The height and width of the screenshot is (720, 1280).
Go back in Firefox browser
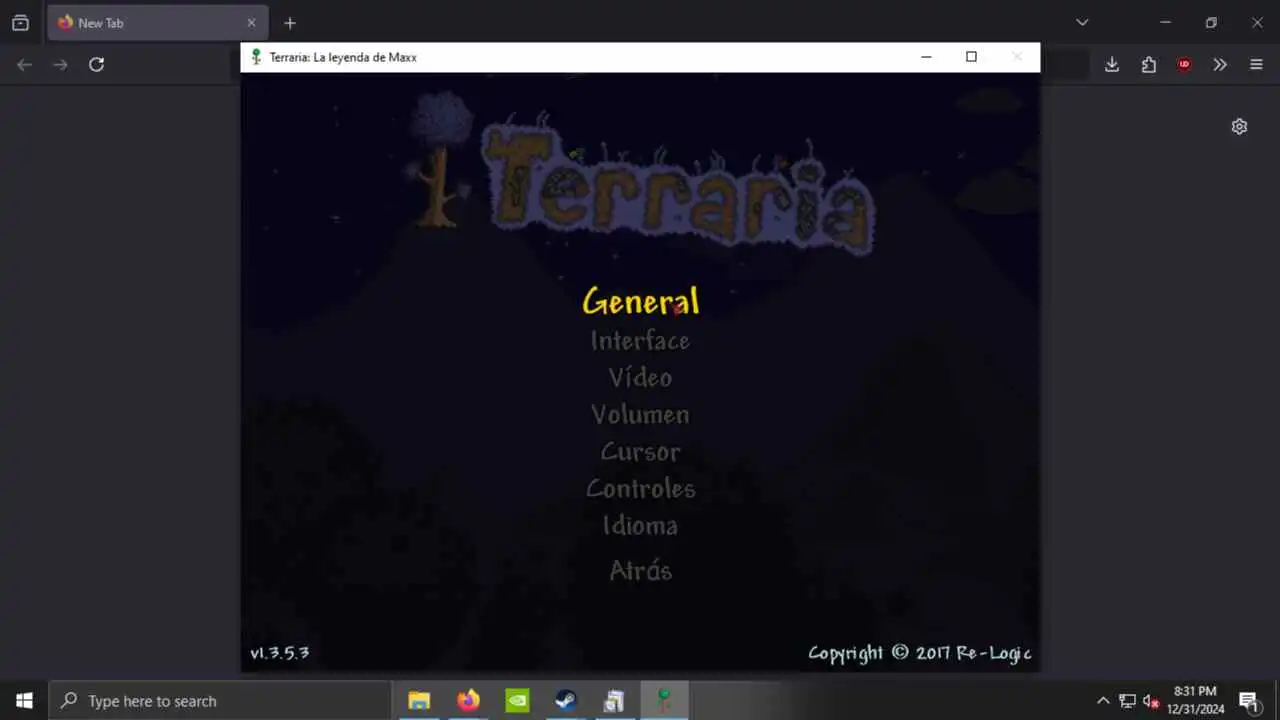click(x=25, y=64)
